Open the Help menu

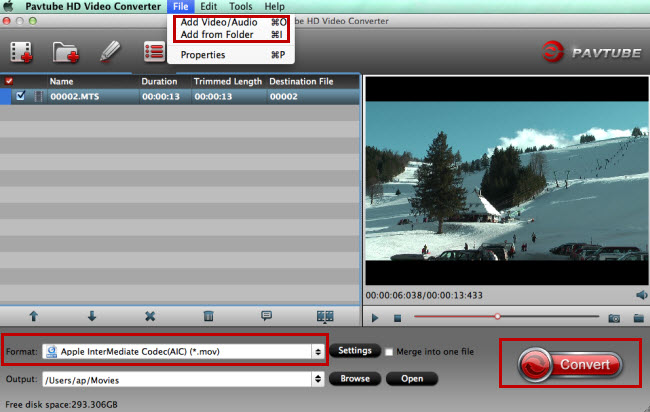(274, 6)
